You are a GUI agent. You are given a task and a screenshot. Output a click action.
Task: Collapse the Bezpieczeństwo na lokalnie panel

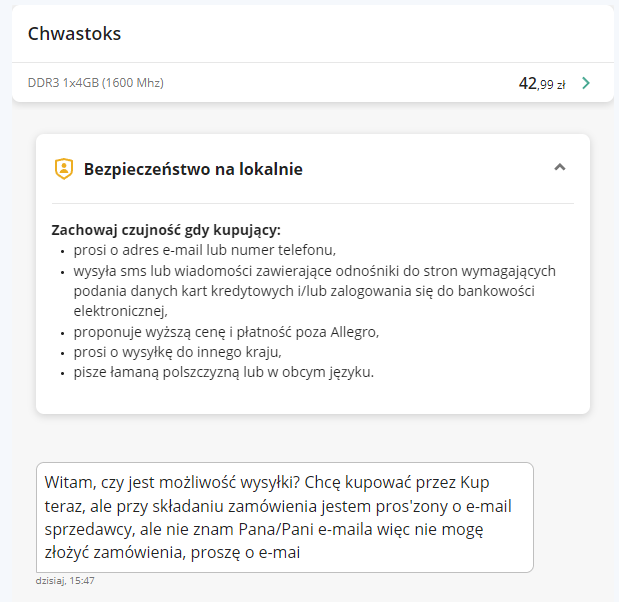point(560,168)
